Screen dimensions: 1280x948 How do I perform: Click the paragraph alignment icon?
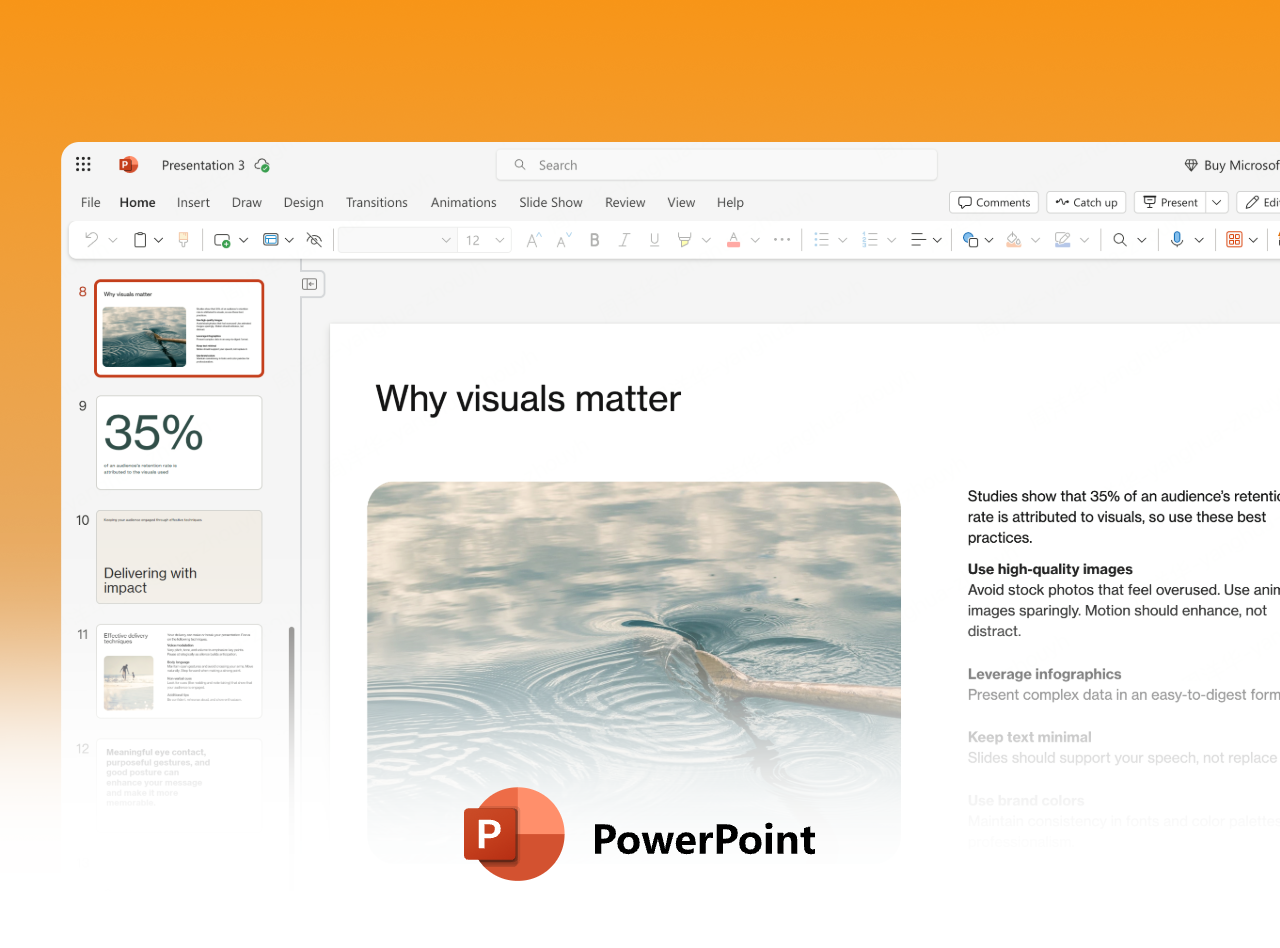point(918,240)
